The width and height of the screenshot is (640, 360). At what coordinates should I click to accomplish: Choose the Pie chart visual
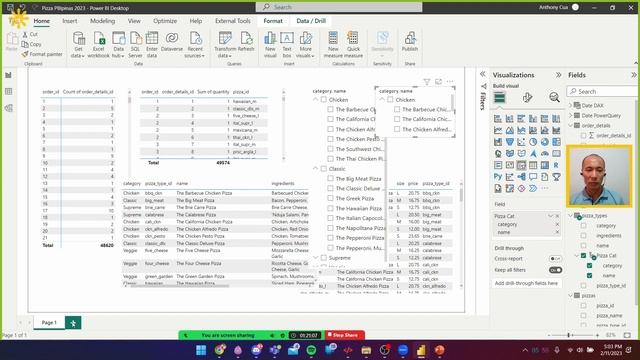click(533, 142)
